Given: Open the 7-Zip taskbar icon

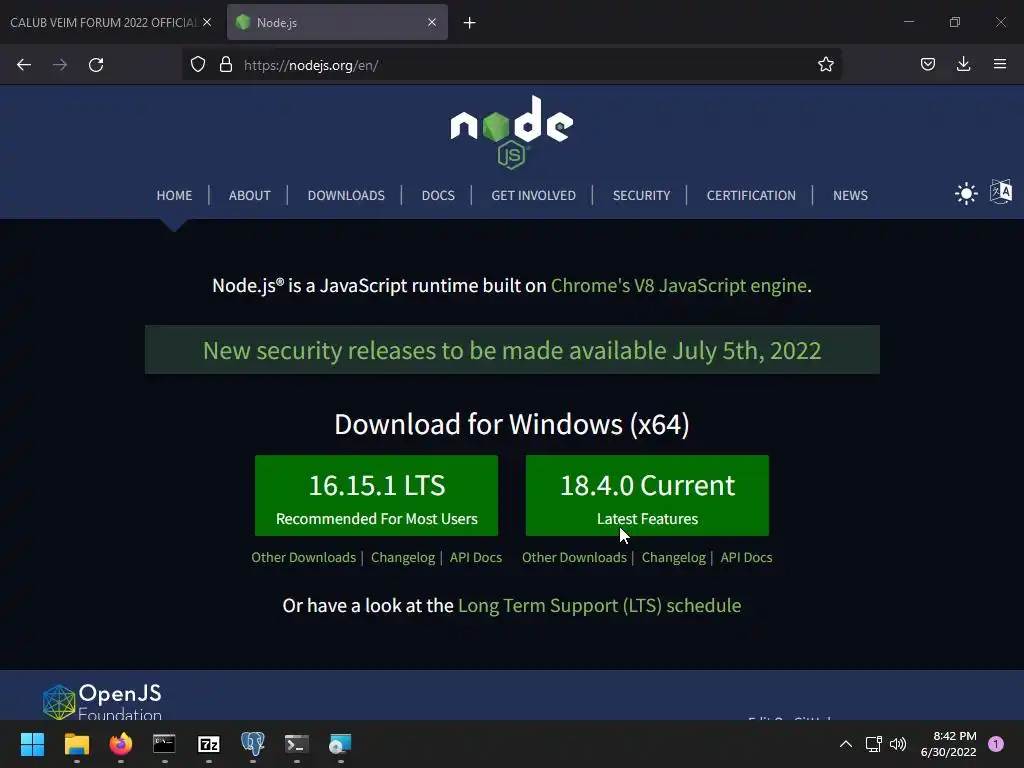Looking at the screenshot, I should pos(209,744).
